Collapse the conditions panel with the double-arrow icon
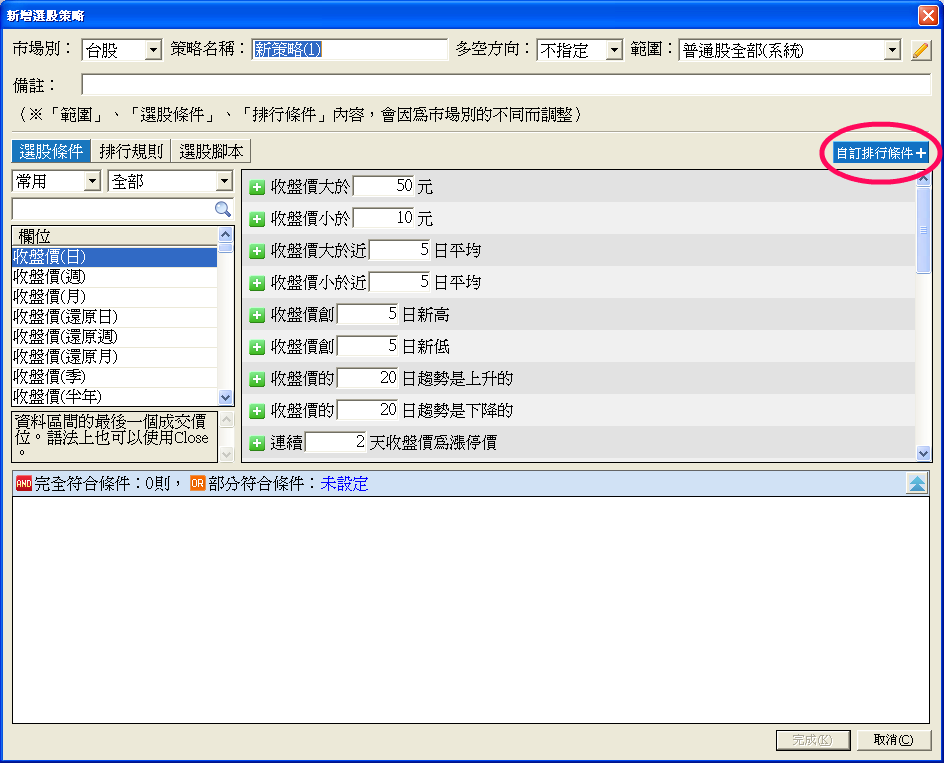The width and height of the screenshot is (944, 763). coord(917,484)
